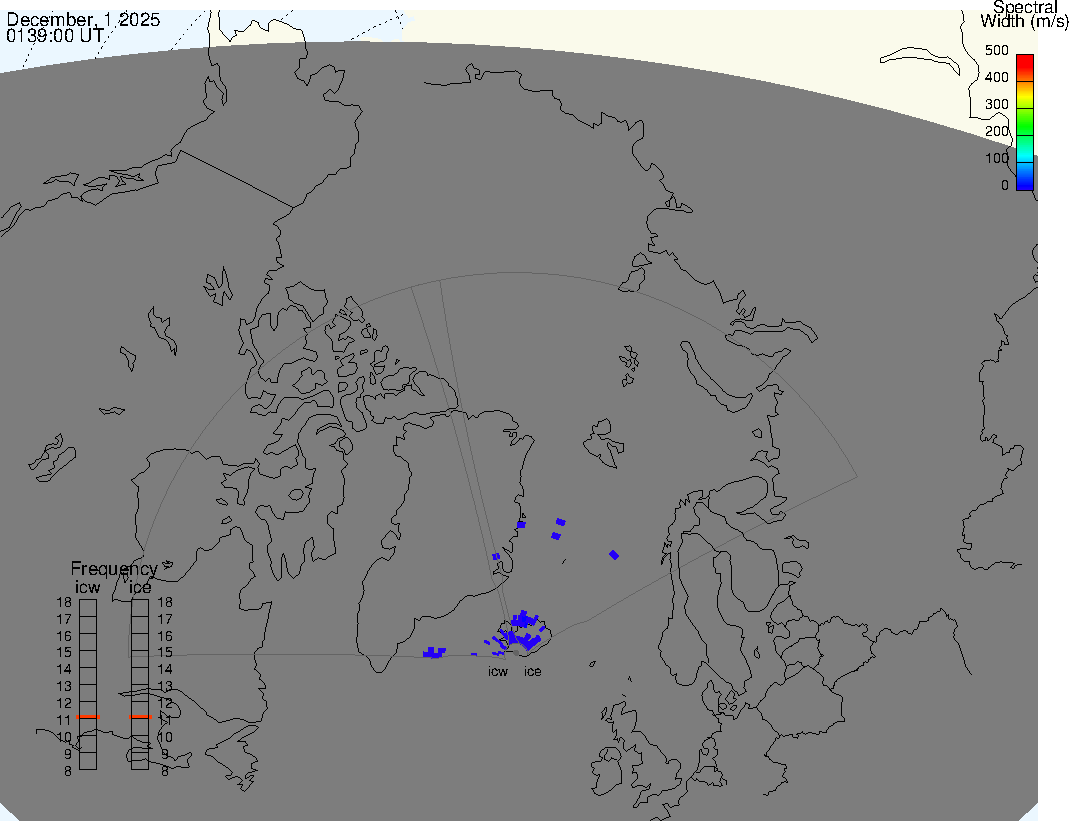Click the blue bottom segment of spectral width color bar

(x=1025, y=176)
